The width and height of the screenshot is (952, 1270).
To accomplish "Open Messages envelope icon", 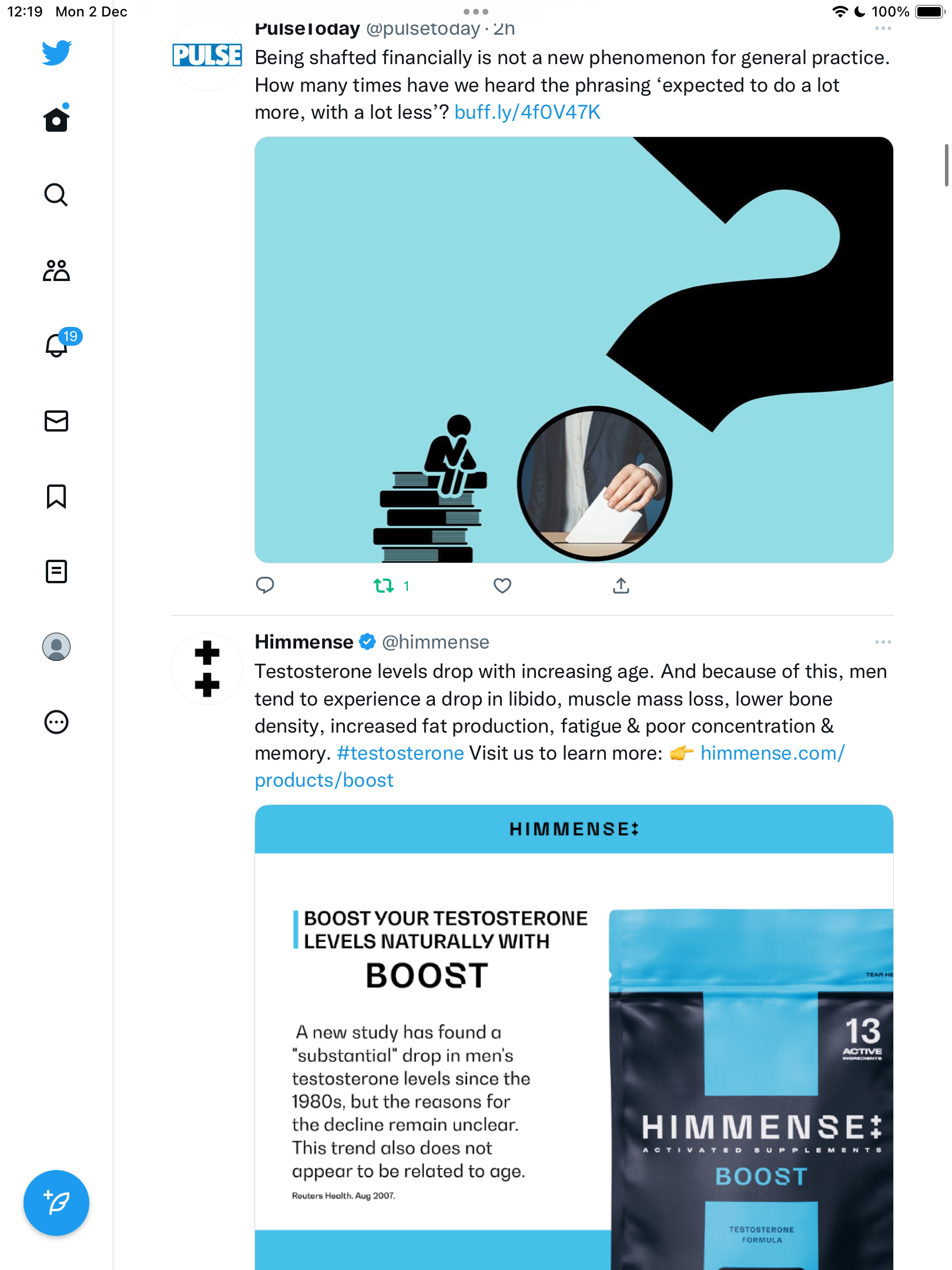I will coord(56,421).
